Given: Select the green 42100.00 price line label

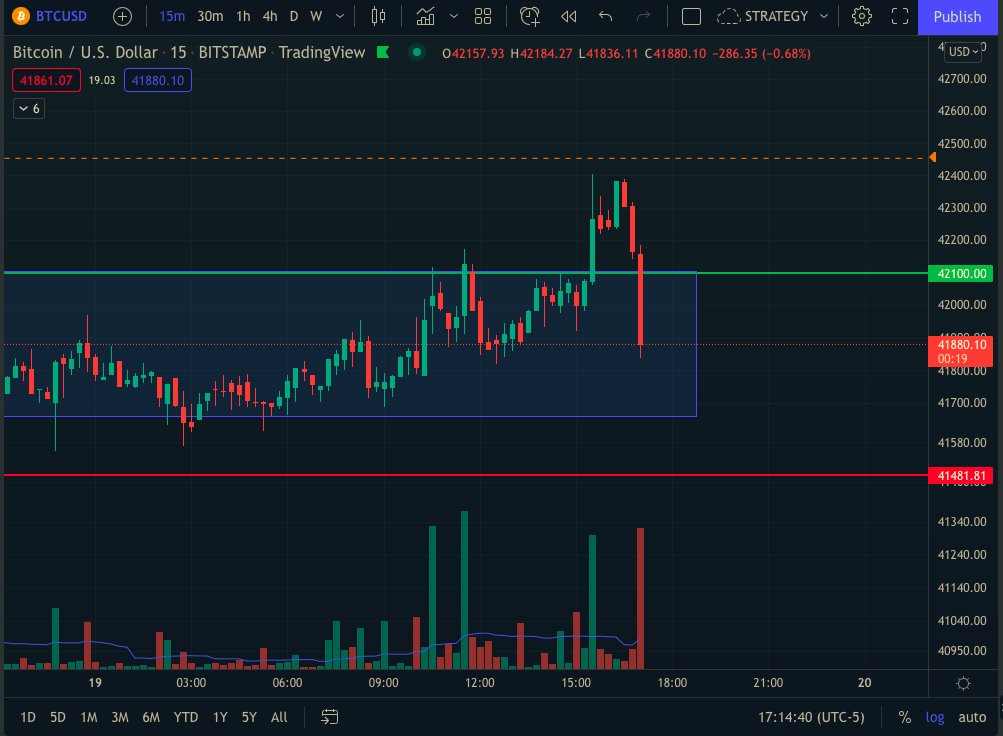Looking at the screenshot, I should [x=960, y=274].
